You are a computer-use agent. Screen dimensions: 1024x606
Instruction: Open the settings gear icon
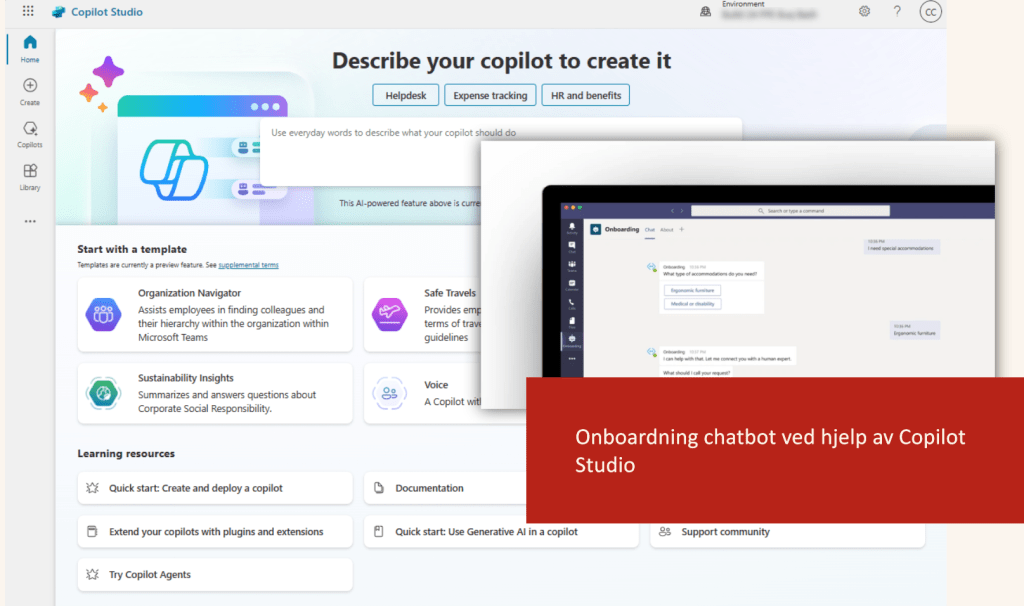[x=865, y=12]
